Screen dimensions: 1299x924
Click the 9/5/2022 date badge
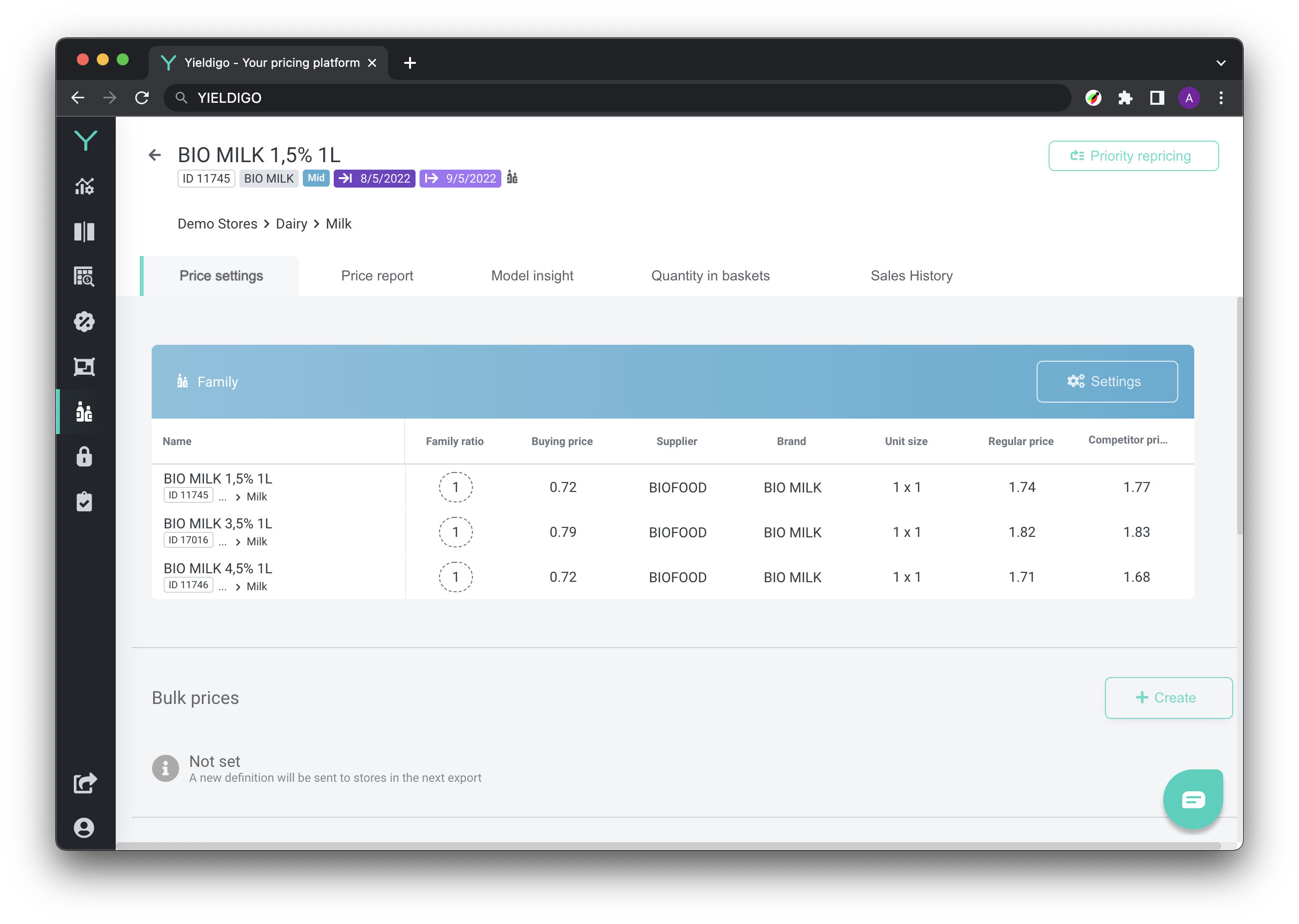[x=460, y=178]
